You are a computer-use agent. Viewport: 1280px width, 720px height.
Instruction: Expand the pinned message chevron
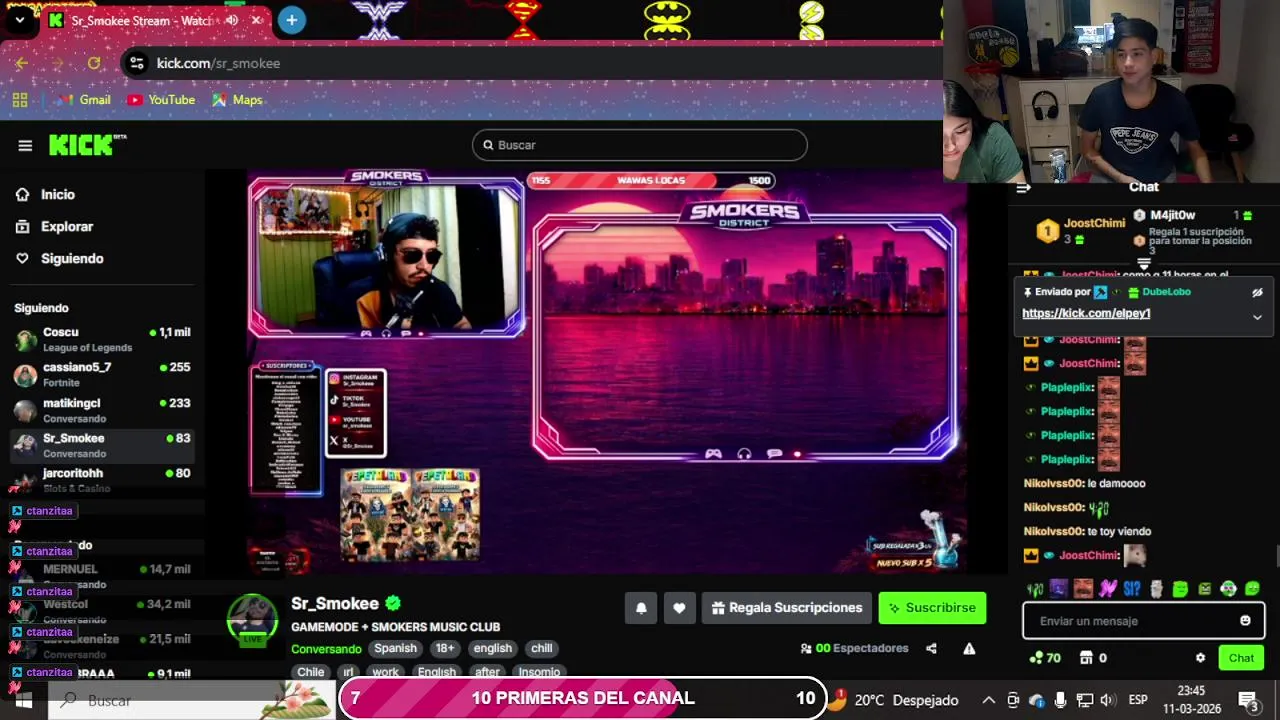click(1257, 317)
